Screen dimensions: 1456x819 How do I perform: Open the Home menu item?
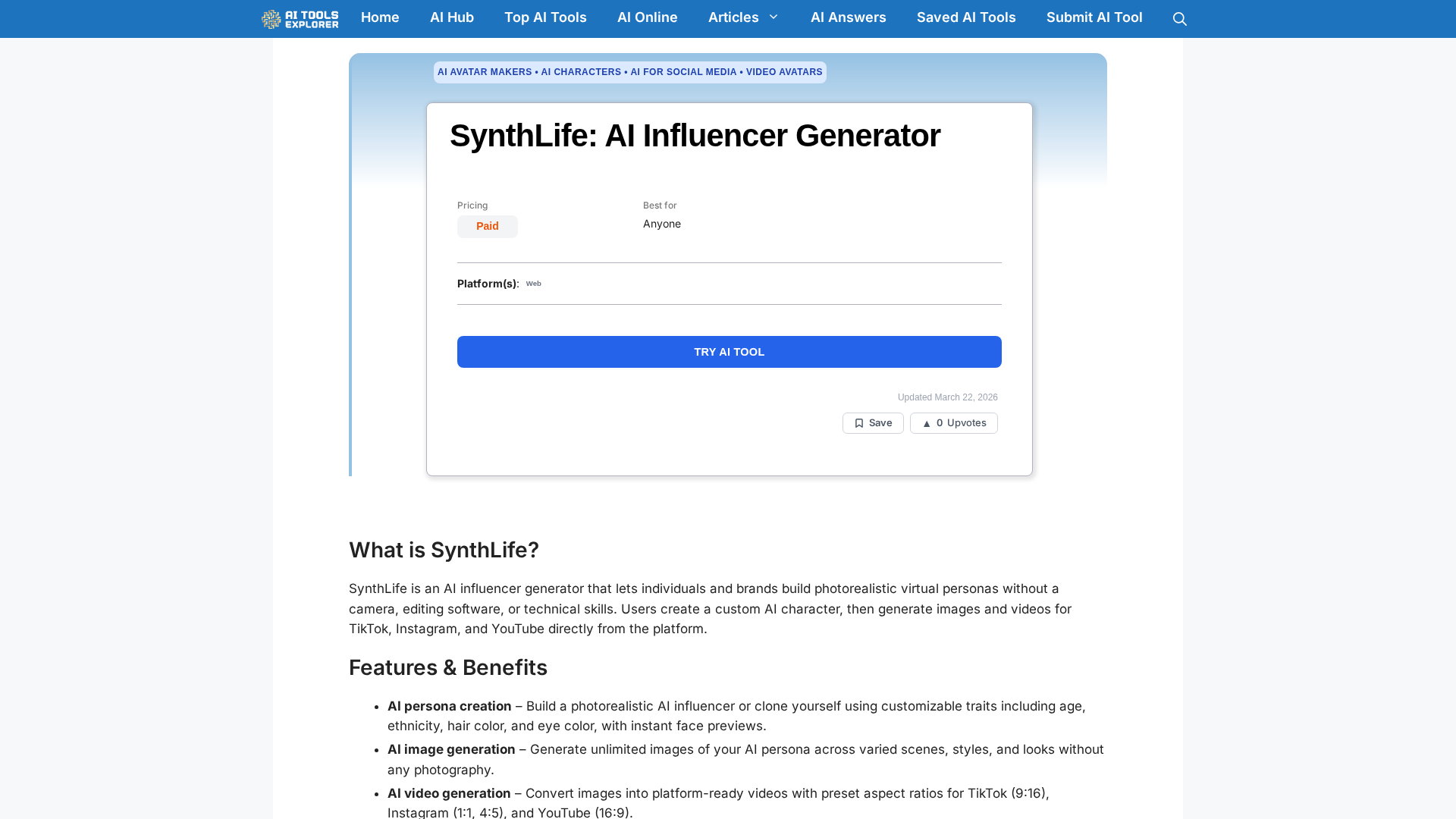(380, 17)
